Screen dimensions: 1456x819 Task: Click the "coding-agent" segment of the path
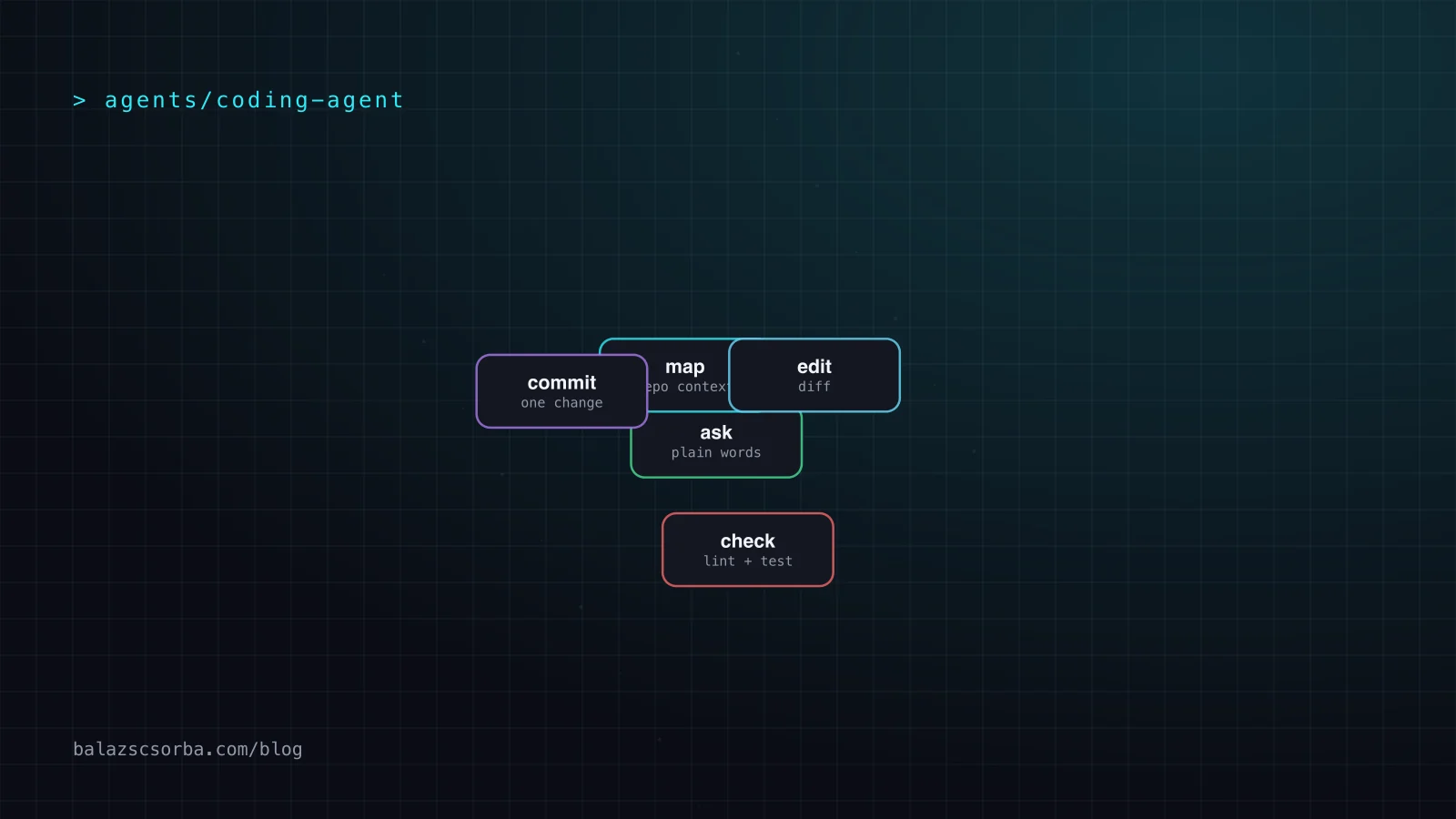point(309,100)
